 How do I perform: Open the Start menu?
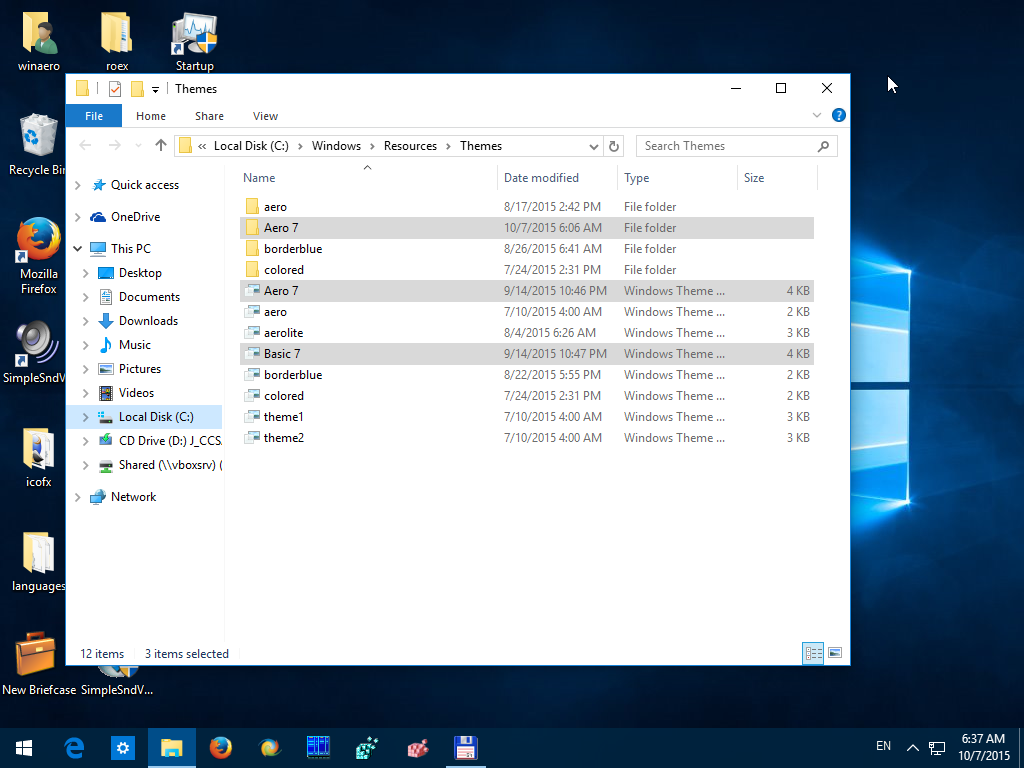[23, 747]
